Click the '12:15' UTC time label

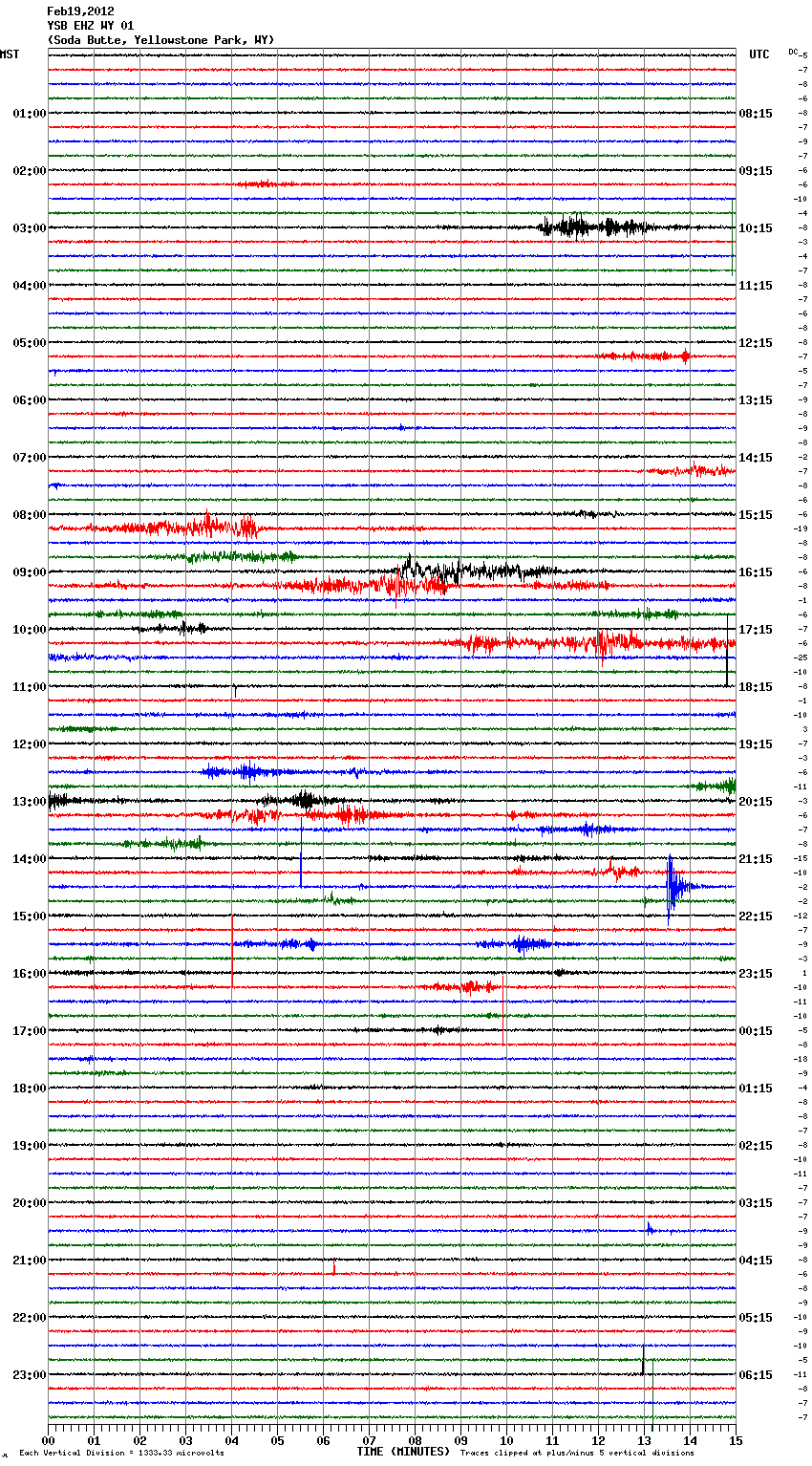pyautogui.click(x=756, y=343)
